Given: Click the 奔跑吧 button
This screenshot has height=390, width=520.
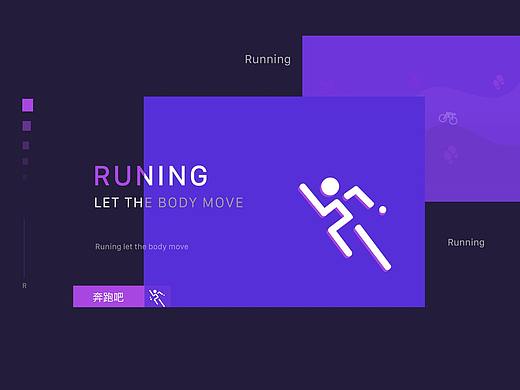Looking at the screenshot, I should click(108, 297).
